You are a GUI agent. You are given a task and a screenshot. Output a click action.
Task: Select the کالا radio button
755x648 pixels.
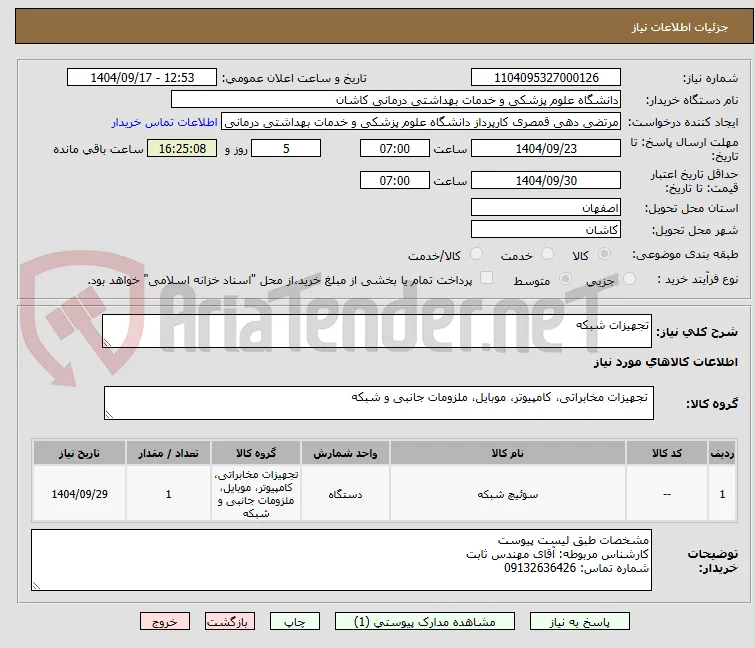coord(604,254)
